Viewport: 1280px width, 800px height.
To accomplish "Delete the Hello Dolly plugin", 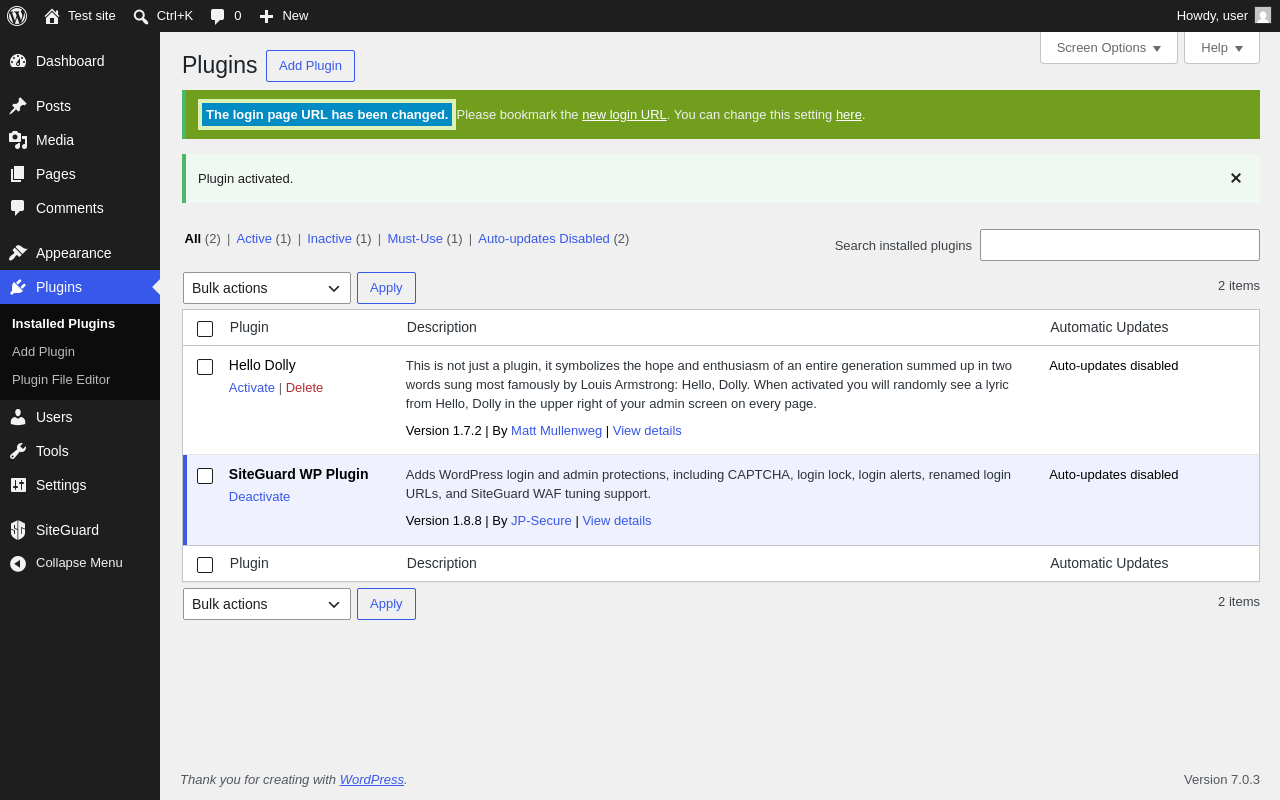I will tap(304, 387).
